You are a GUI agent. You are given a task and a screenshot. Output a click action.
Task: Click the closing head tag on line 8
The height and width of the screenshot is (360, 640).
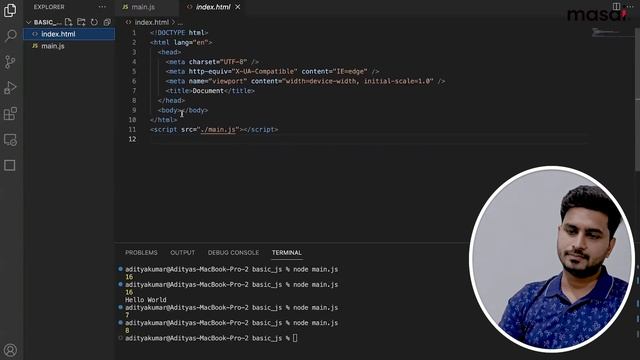click(171, 100)
